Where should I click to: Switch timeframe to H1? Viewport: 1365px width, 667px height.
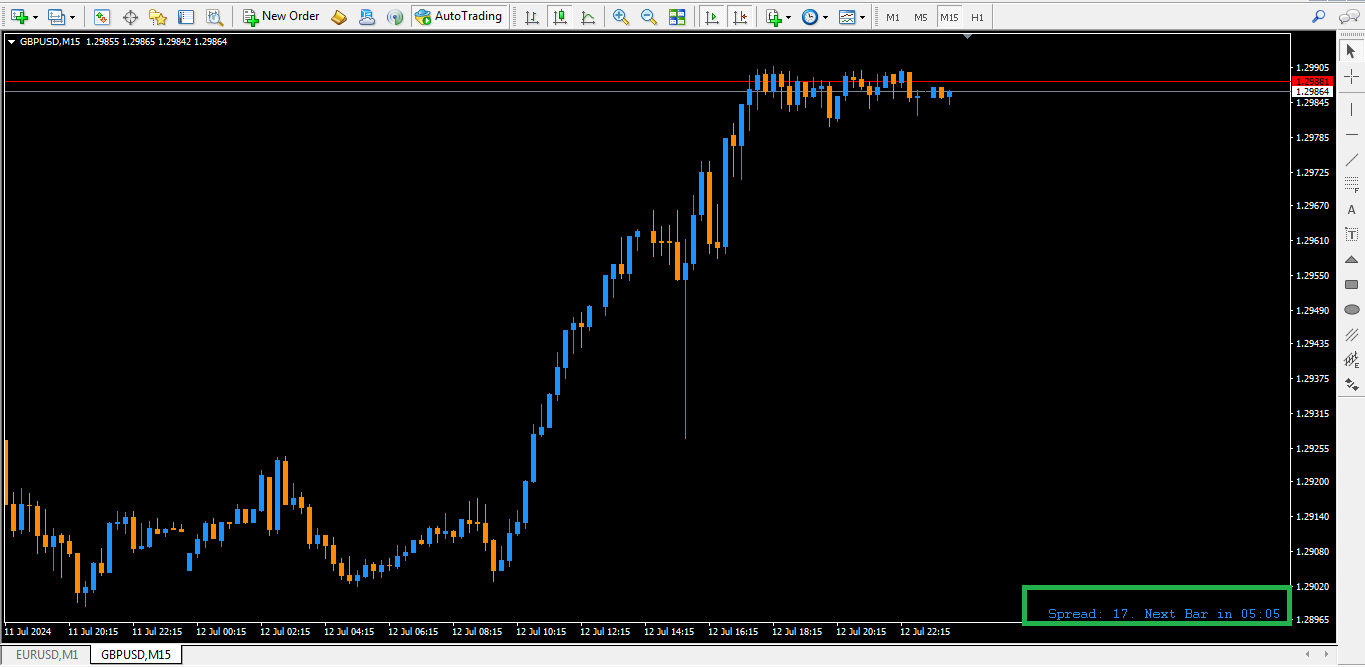977,17
